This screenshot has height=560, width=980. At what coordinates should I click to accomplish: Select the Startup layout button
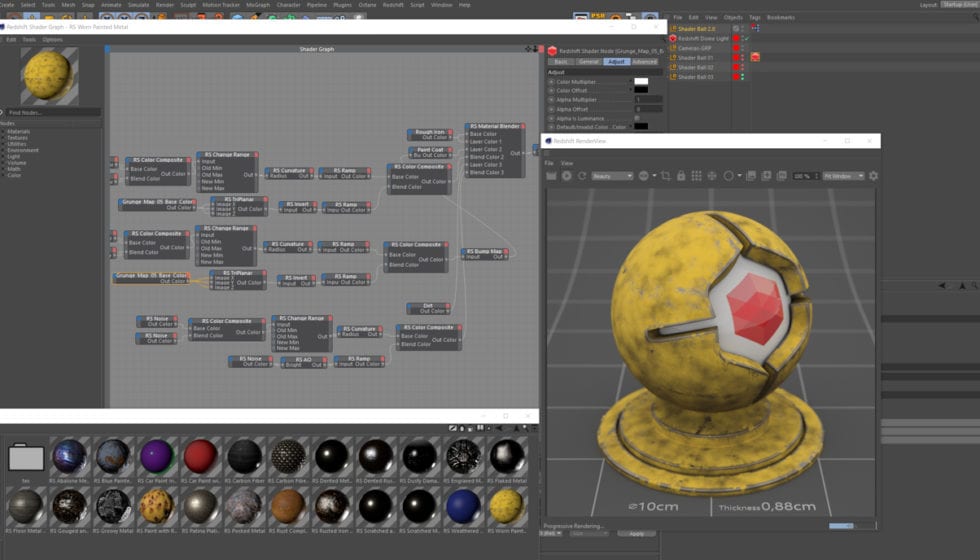[960, 5]
